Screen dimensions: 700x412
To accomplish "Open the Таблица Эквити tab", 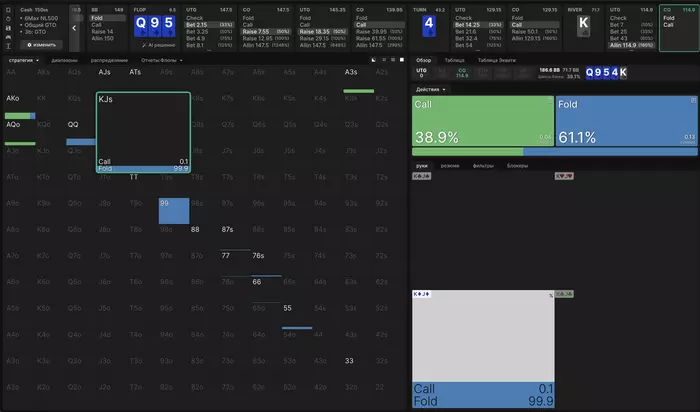I will 496,60.
